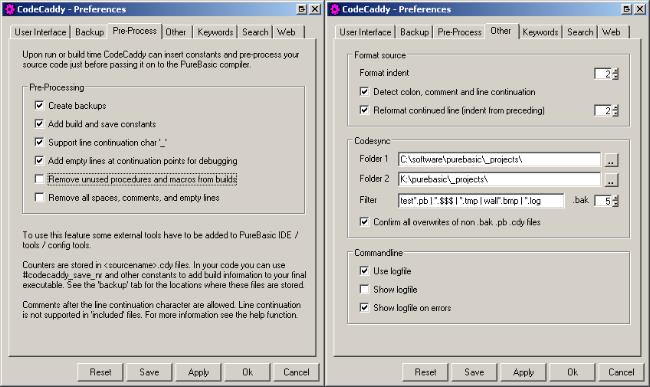Click Apply button in left window
Image resolution: width=650 pixels, height=387 pixels.
[199, 372]
